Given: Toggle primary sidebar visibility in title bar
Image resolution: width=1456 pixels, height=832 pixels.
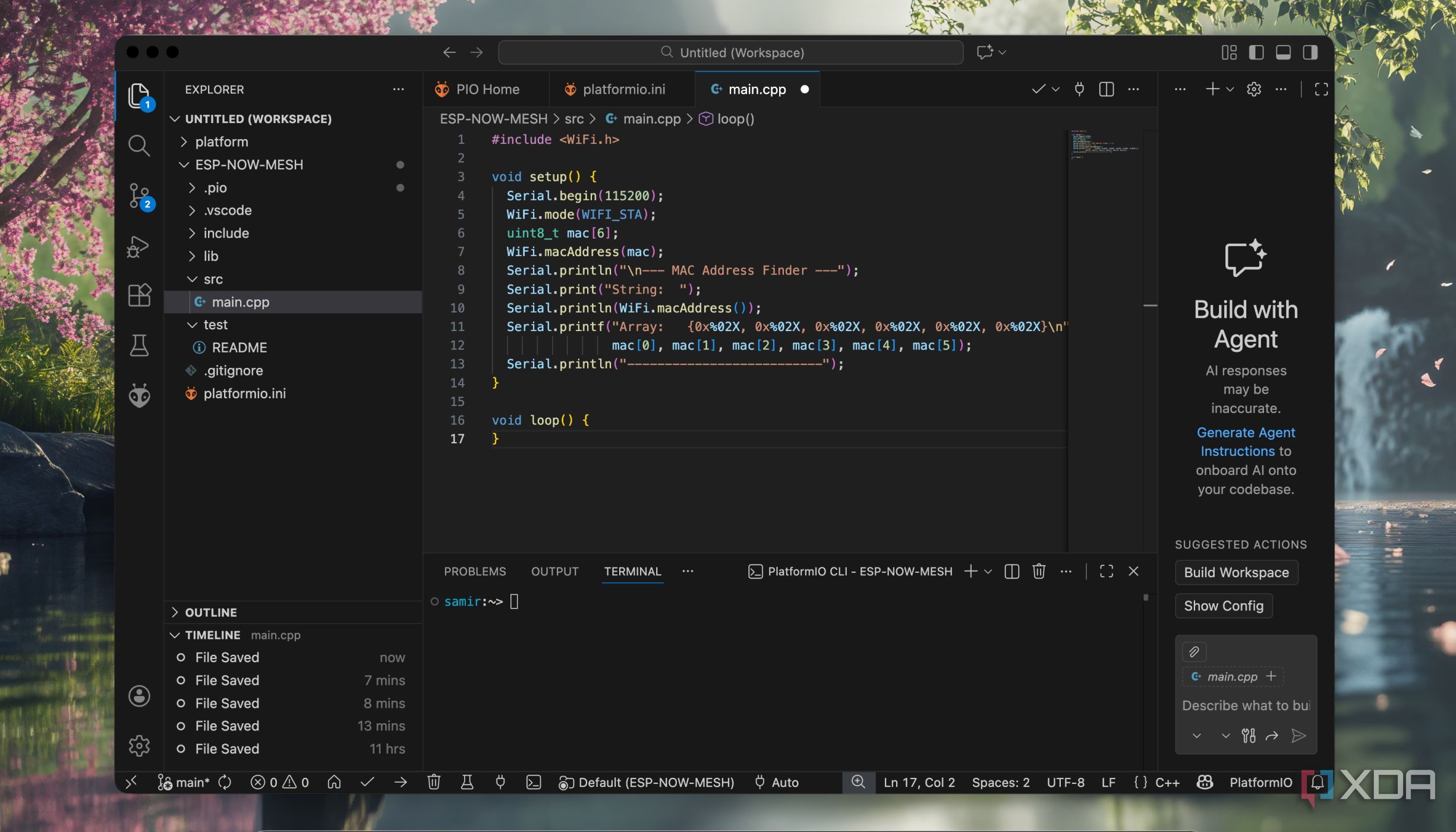Looking at the screenshot, I should point(1256,52).
